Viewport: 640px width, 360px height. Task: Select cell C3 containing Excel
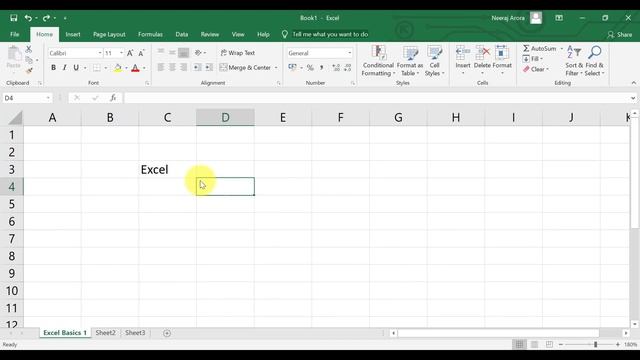[x=167, y=169]
